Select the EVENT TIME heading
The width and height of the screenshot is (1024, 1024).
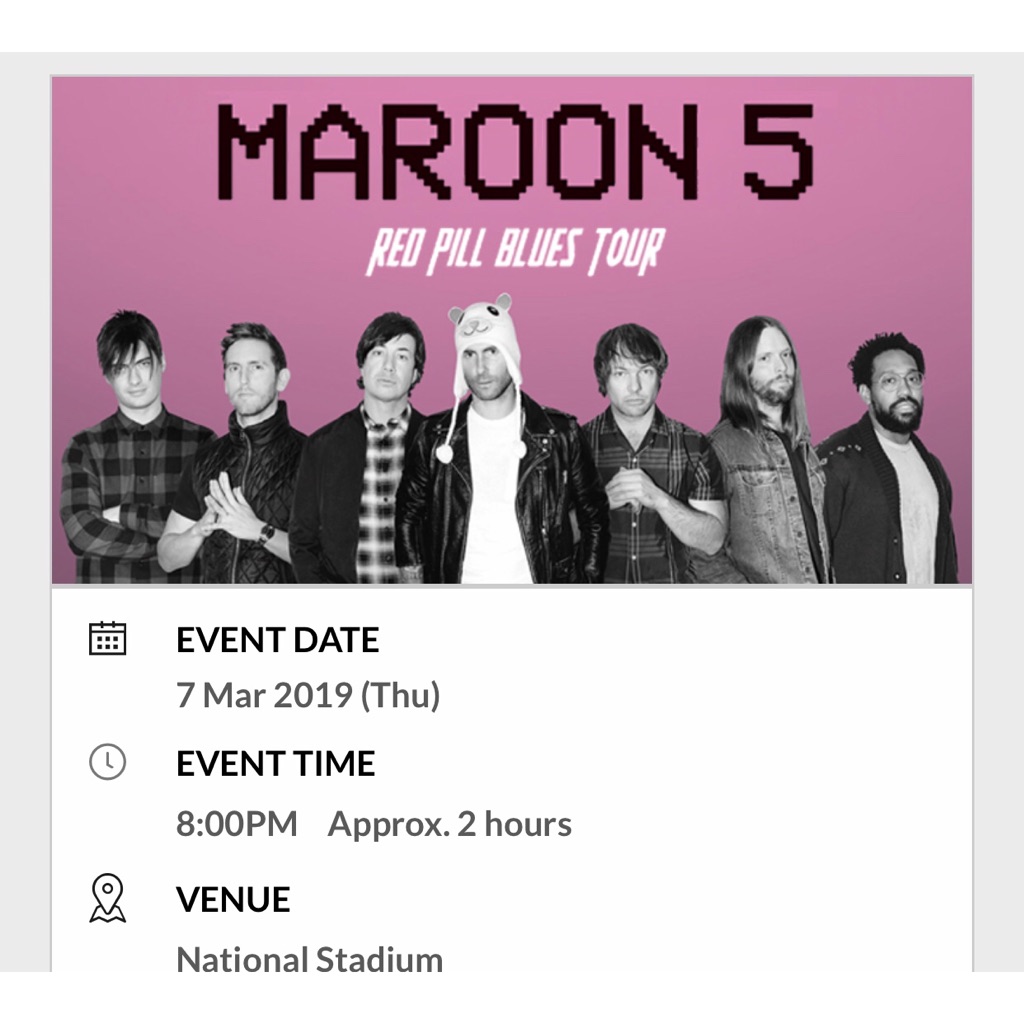(x=276, y=763)
